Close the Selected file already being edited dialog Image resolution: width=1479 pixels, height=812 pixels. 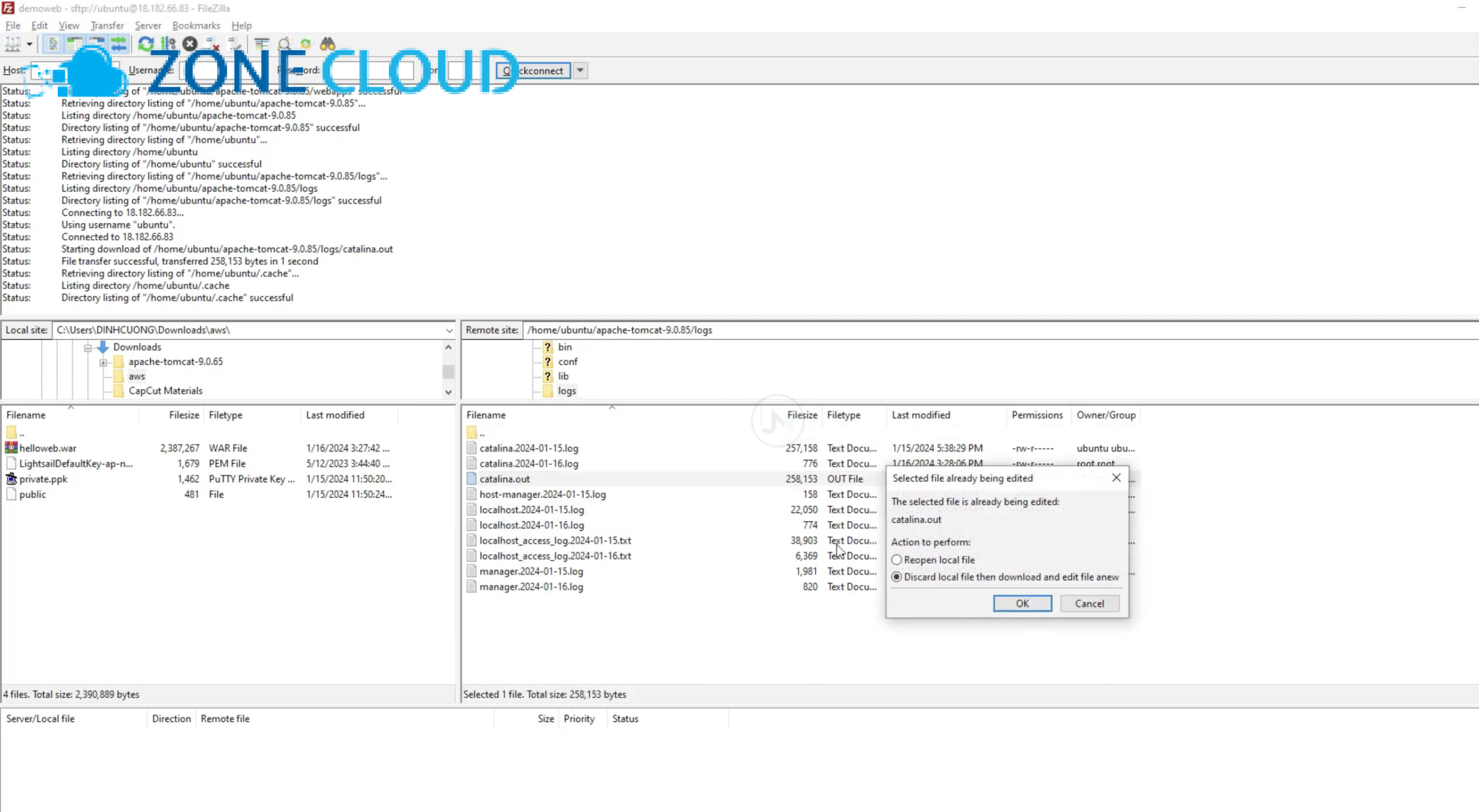(x=1116, y=478)
